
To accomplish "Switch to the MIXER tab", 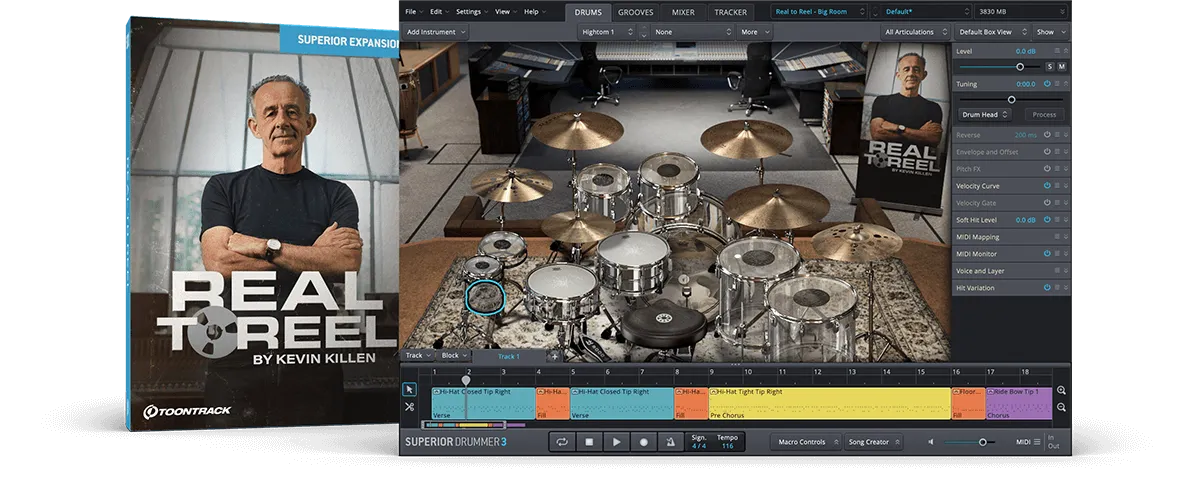I will pos(683,12).
